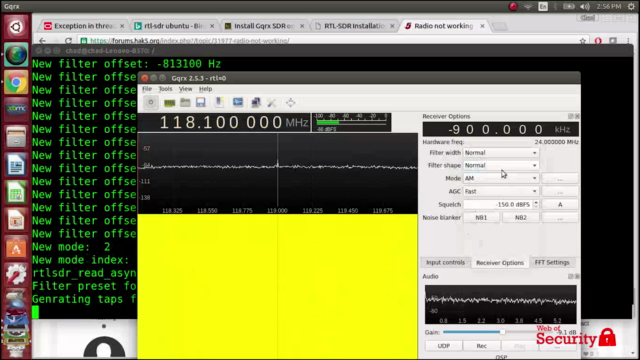The width and height of the screenshot is (640, 360).
Task: Toggle the audio Rec button
Action: (x=482, y=346)
